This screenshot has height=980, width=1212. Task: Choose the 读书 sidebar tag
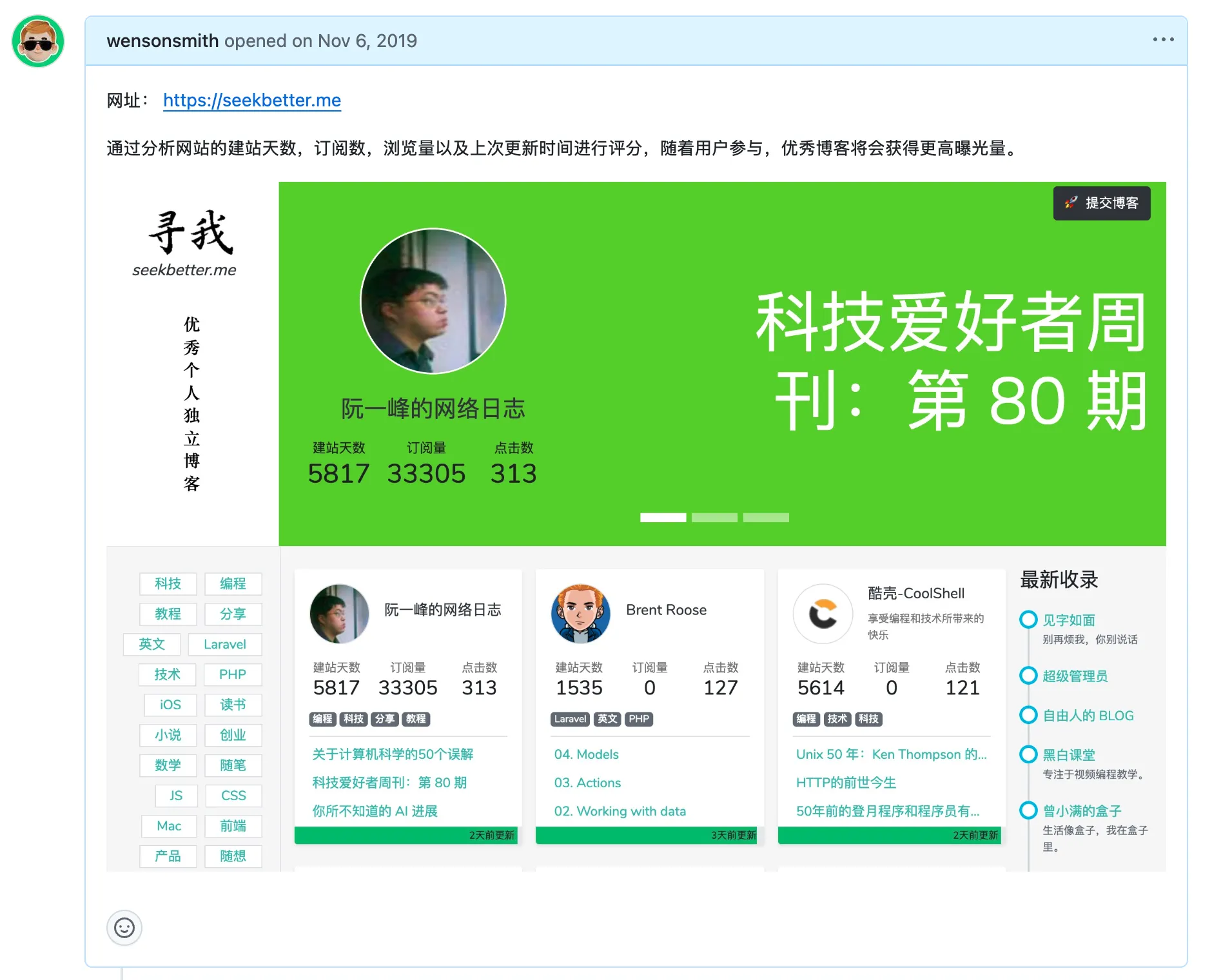coord(233,705)
